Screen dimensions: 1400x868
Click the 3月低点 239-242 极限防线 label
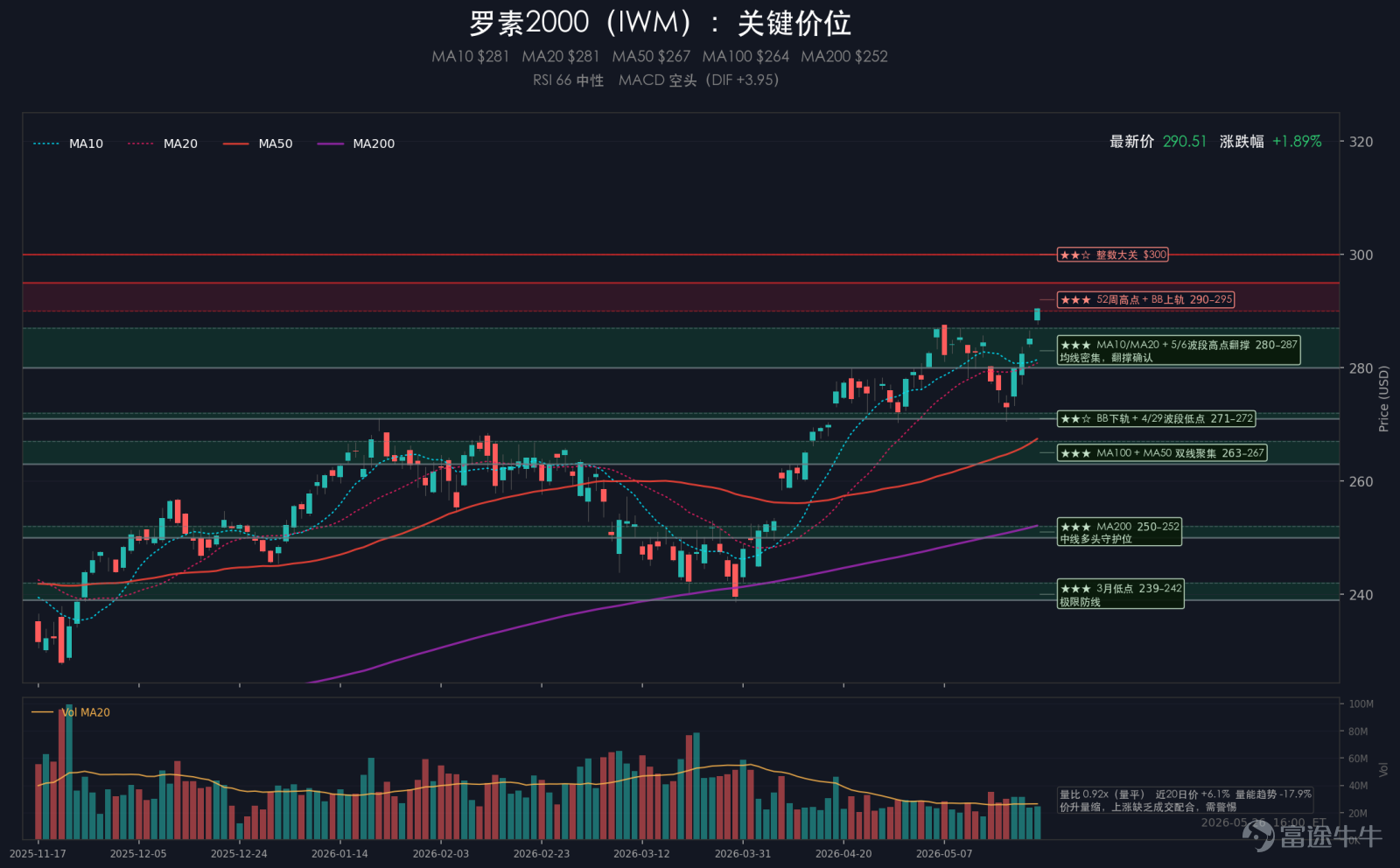(1120, 594)
